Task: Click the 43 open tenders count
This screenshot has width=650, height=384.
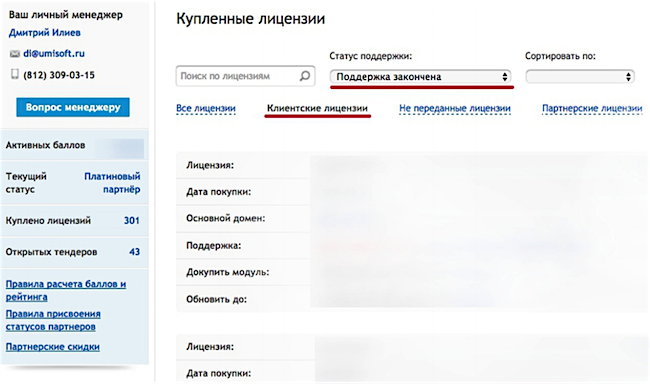Action: tap(134, 252)
